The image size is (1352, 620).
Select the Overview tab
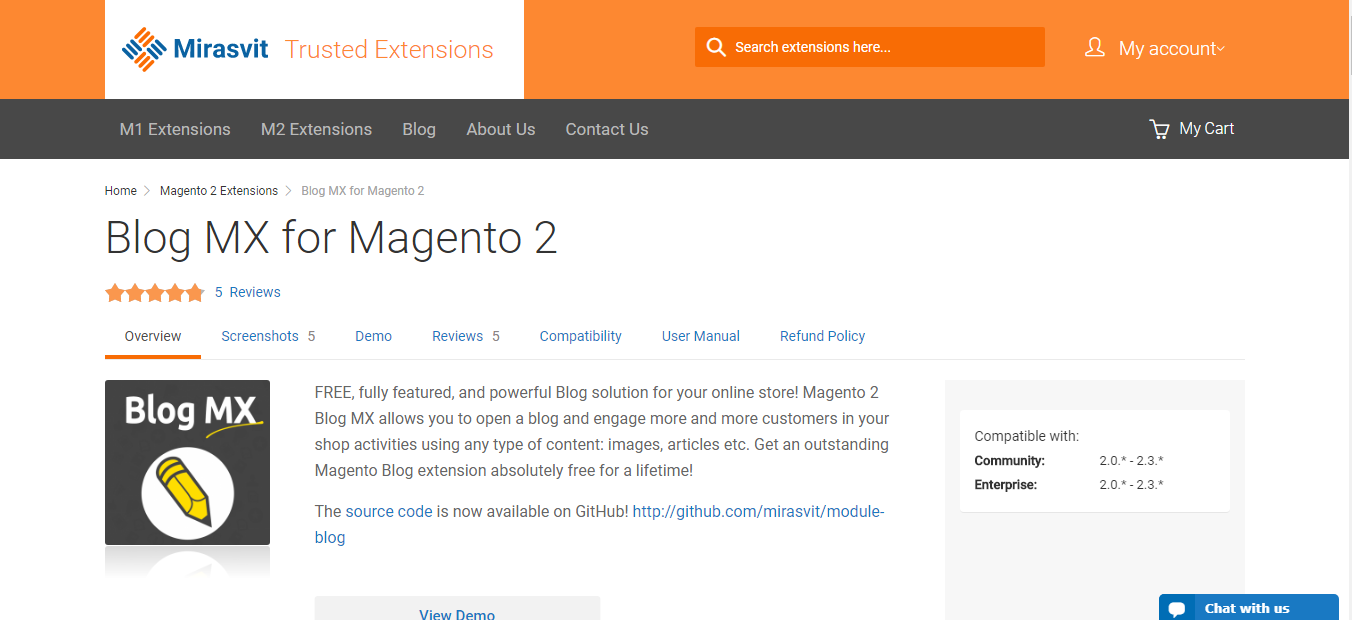pos(153,336)
